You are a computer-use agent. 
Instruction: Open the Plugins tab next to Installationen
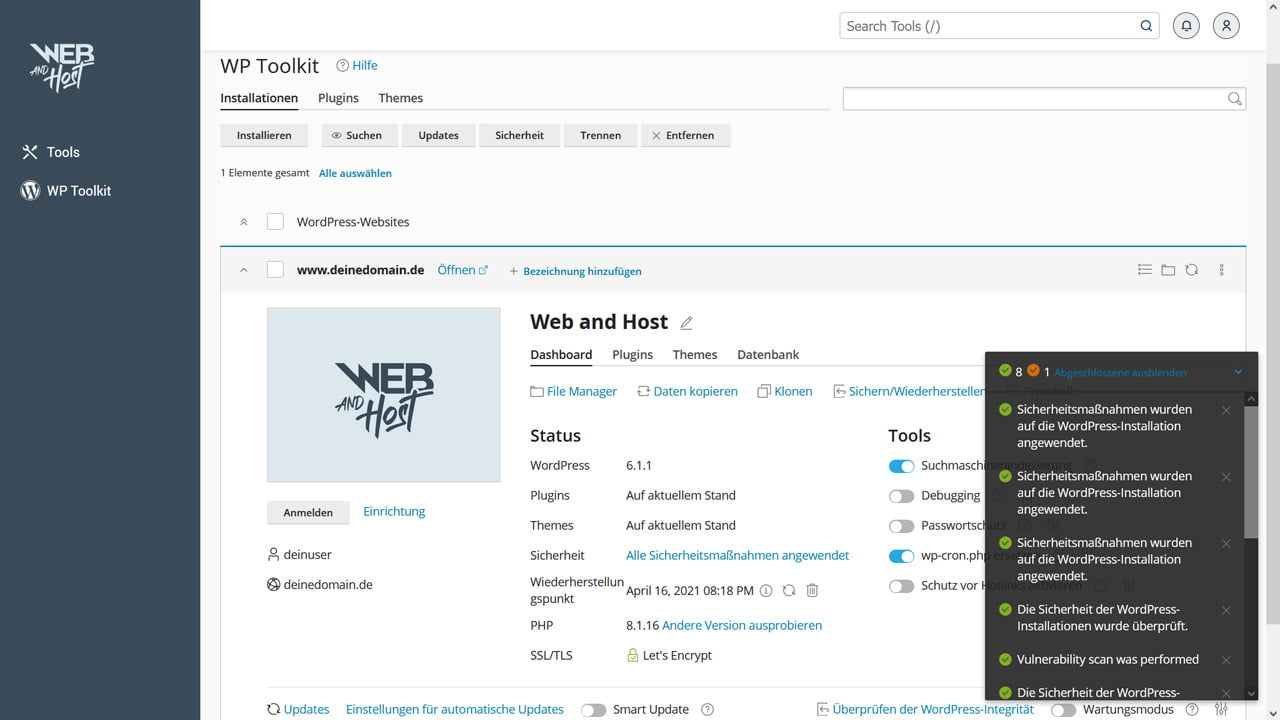pos(338,98)
